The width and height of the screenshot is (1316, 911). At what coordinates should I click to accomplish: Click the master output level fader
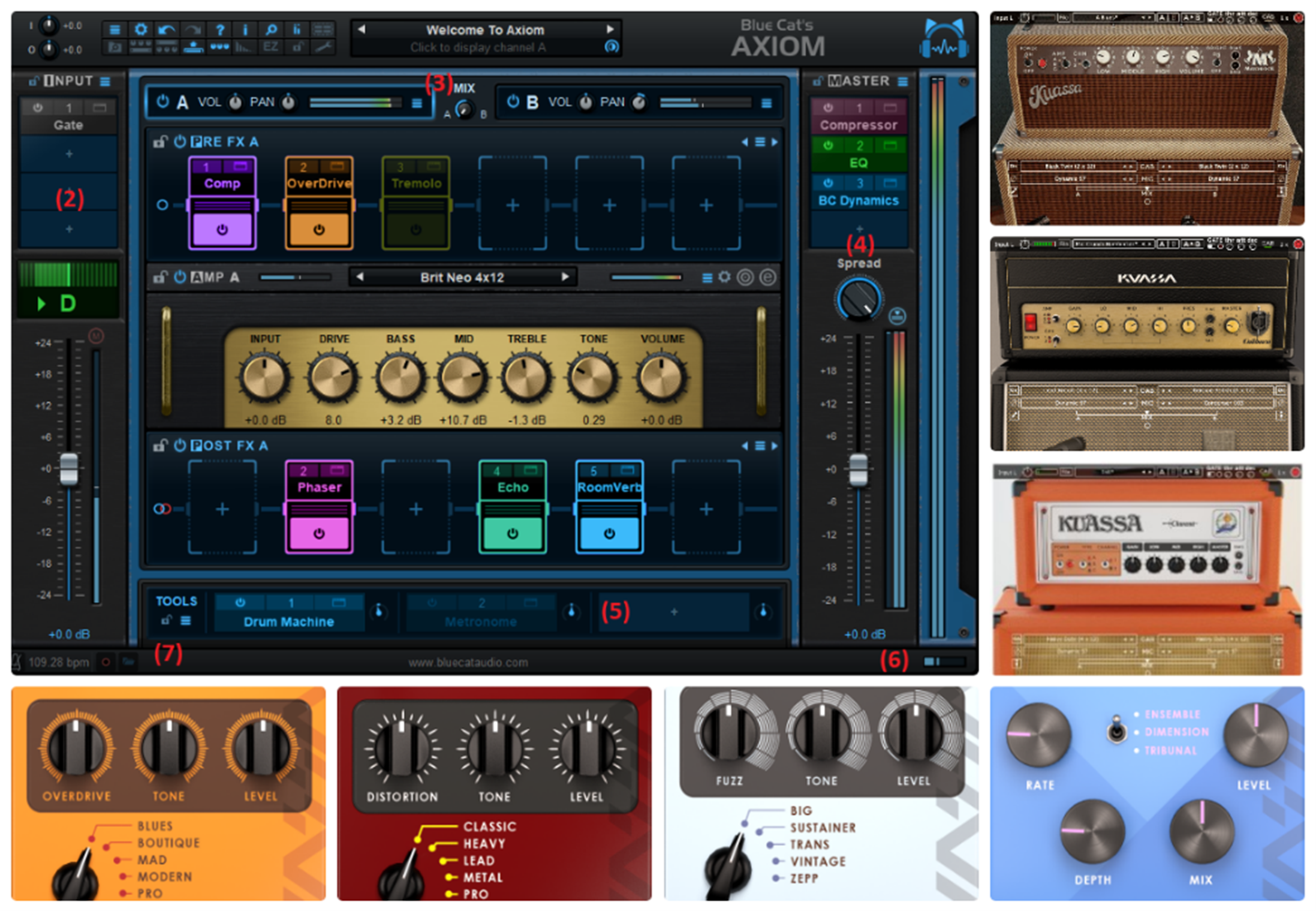(858, 470)
